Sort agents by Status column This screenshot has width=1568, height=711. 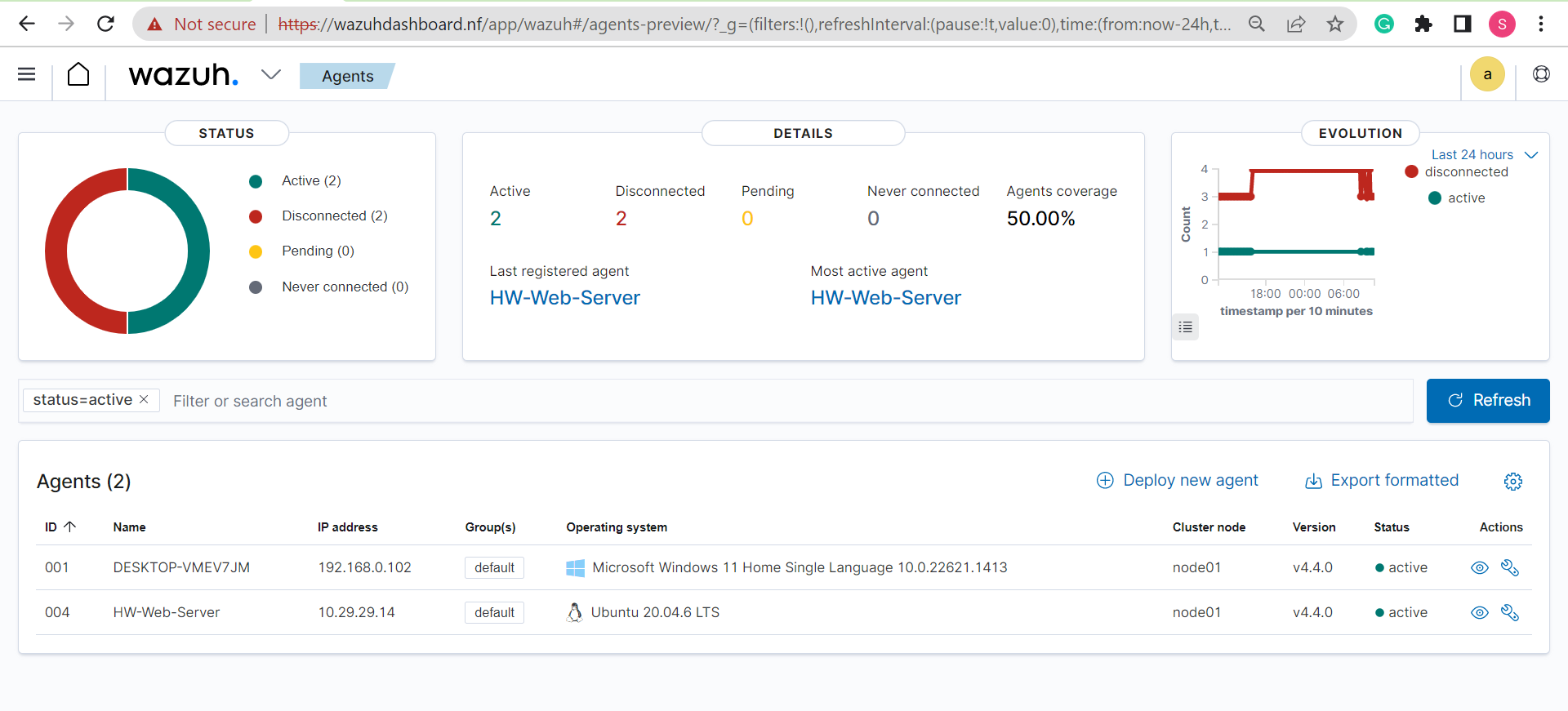coord(1392,527)
